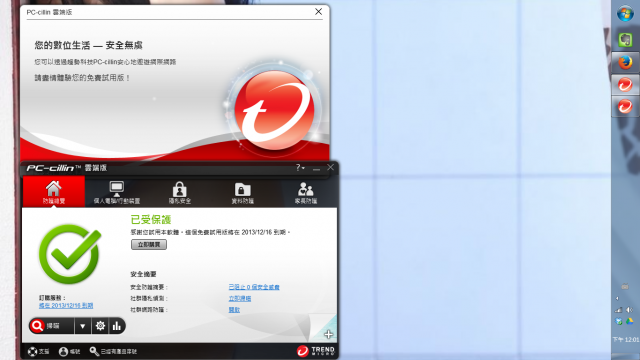Open account via the person icon
This screenshot has width=640, height=360.
69,351
